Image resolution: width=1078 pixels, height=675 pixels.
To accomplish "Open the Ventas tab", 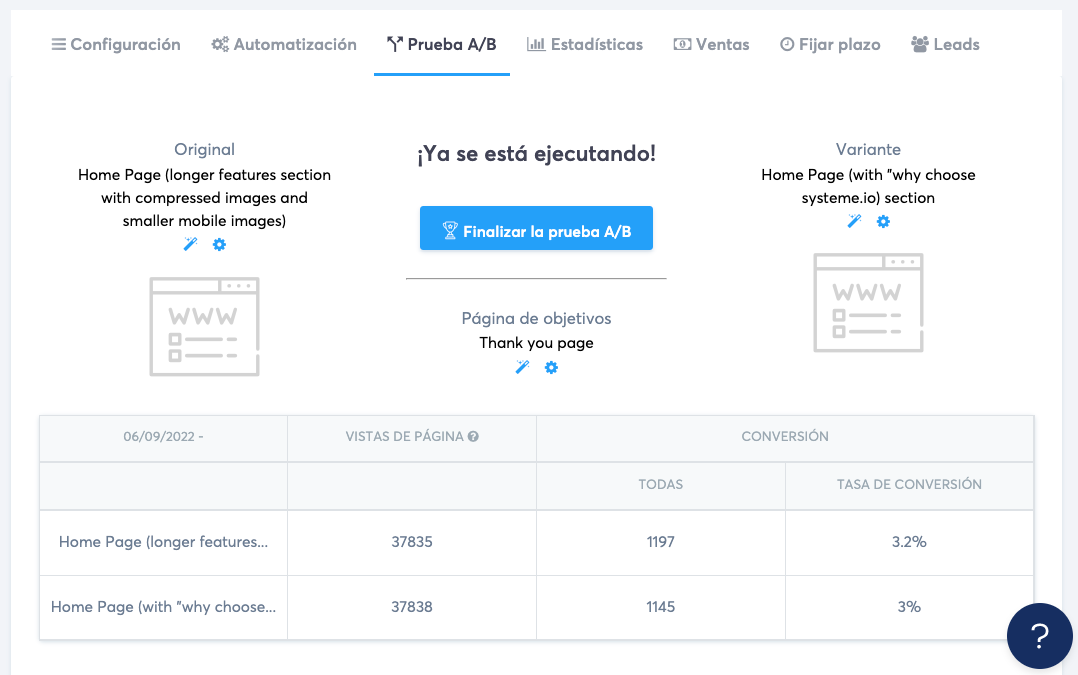I will coord(711,44).
